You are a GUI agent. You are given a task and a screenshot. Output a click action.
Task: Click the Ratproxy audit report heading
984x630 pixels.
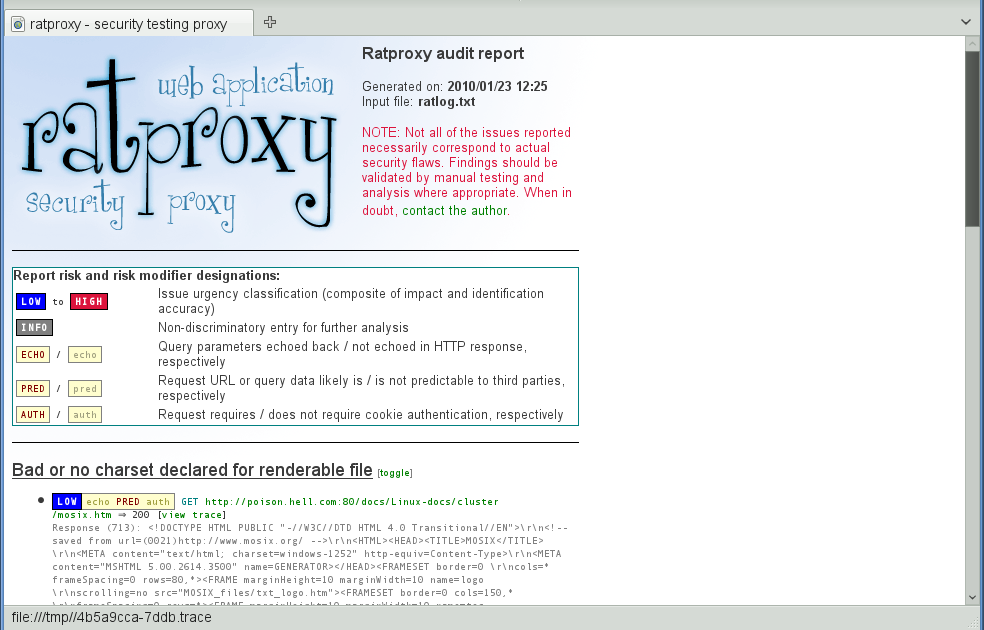pyautogui.click(x=443, y=53)
